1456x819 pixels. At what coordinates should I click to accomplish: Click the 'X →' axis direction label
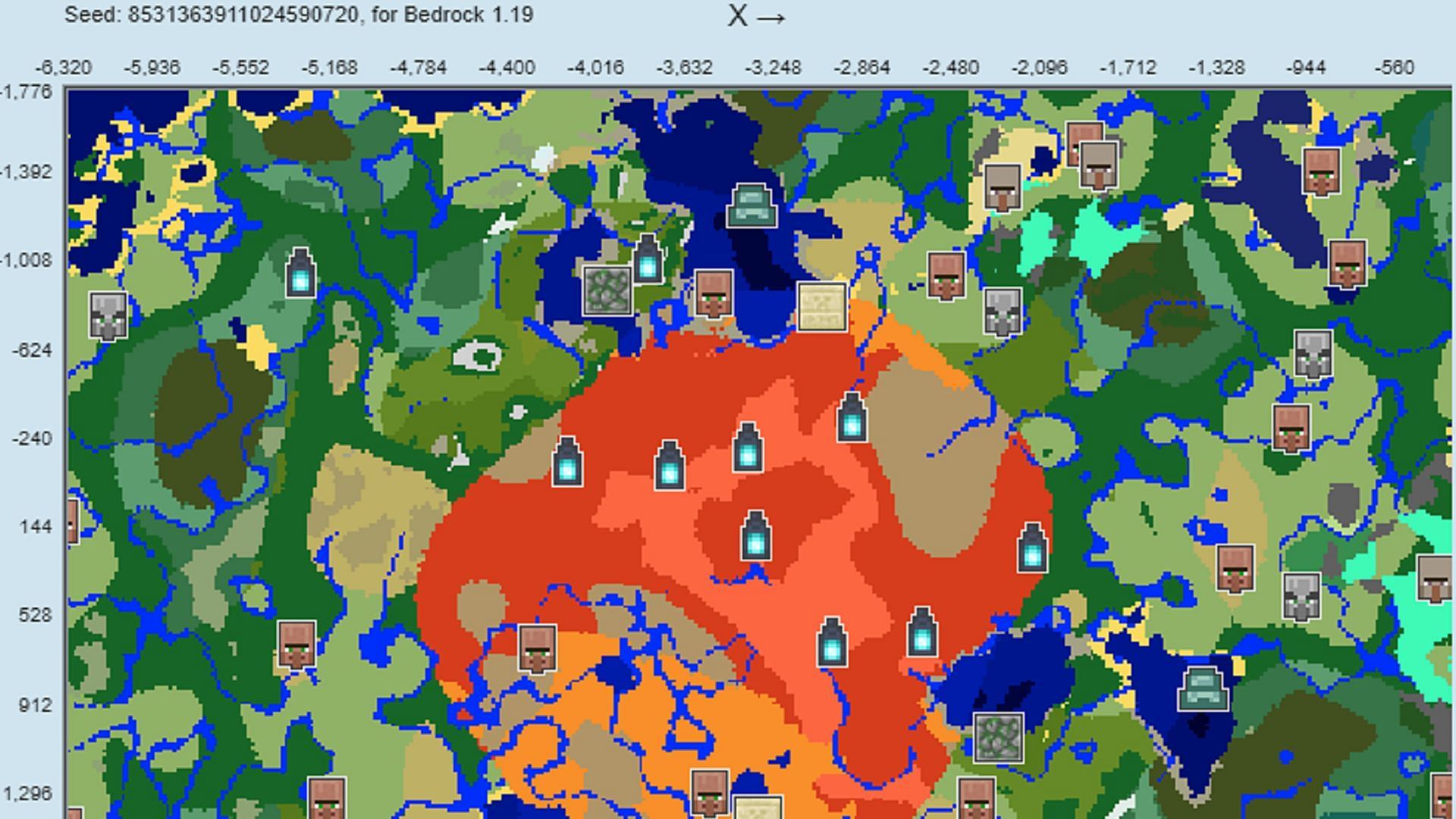[756, 16]
